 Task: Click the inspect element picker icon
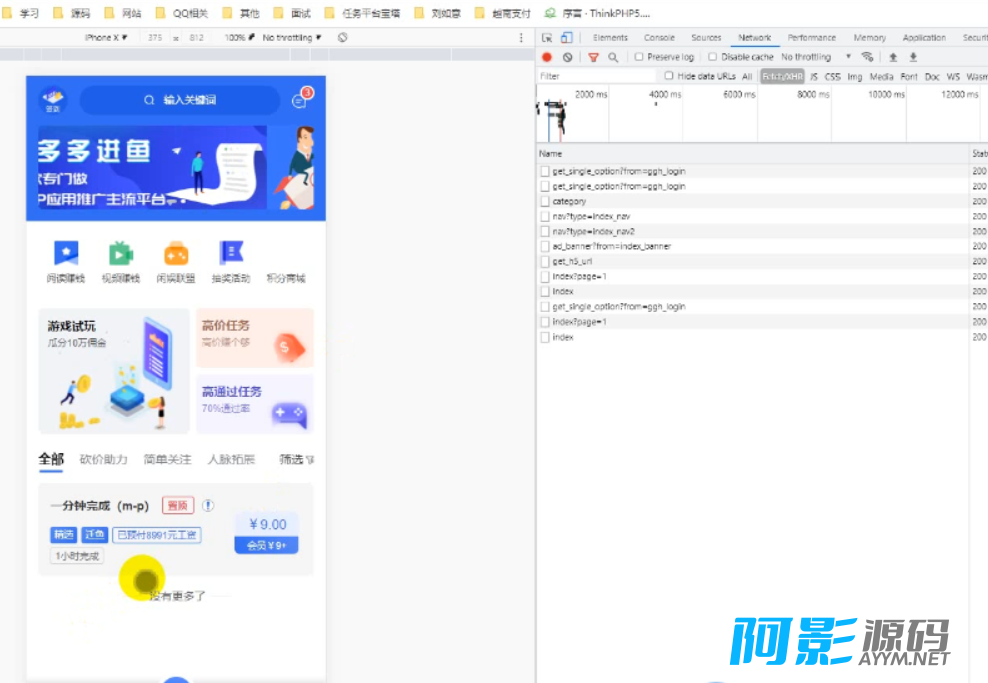pyautogui.click(x=546, y=38)
